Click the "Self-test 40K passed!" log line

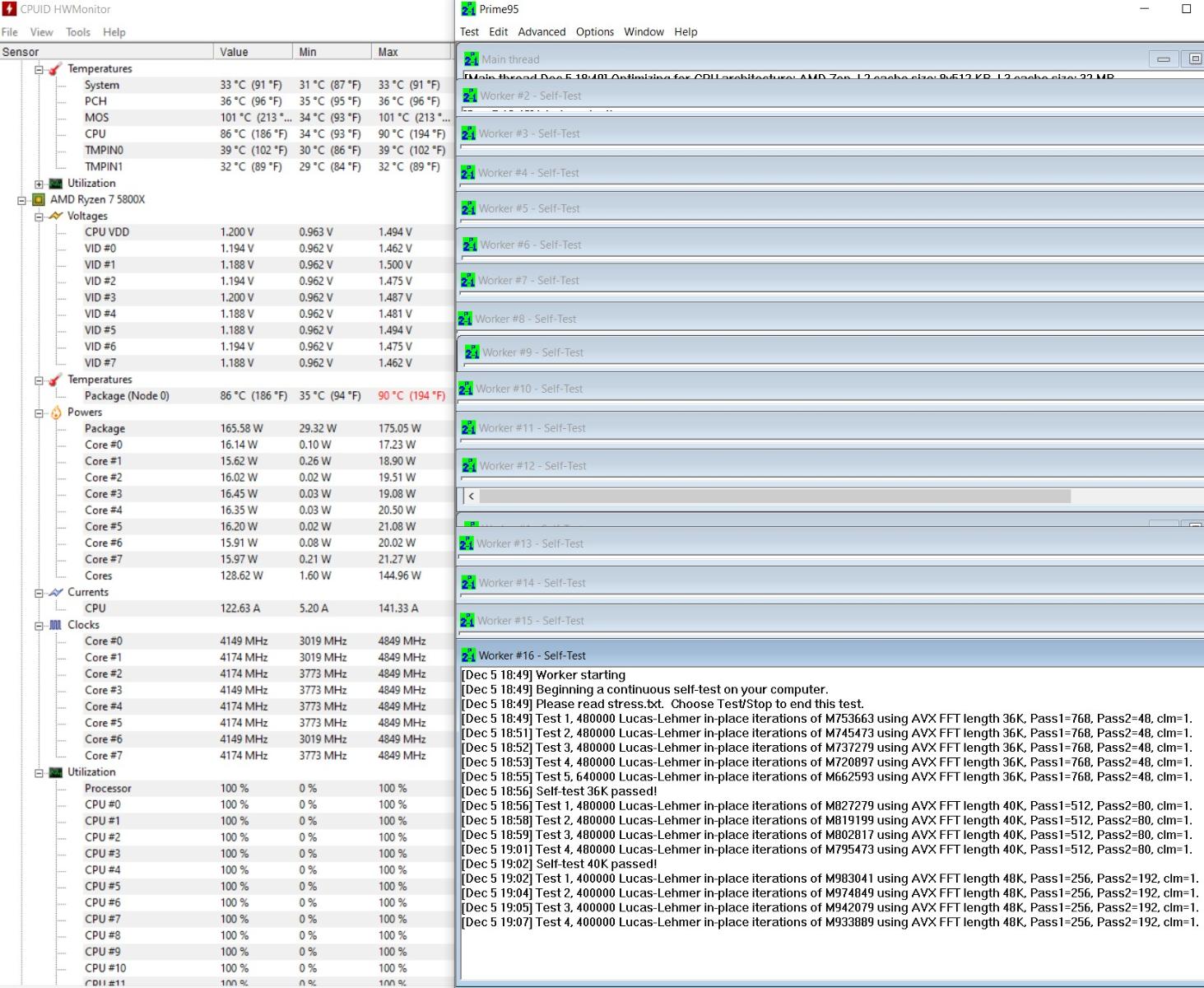560,864
